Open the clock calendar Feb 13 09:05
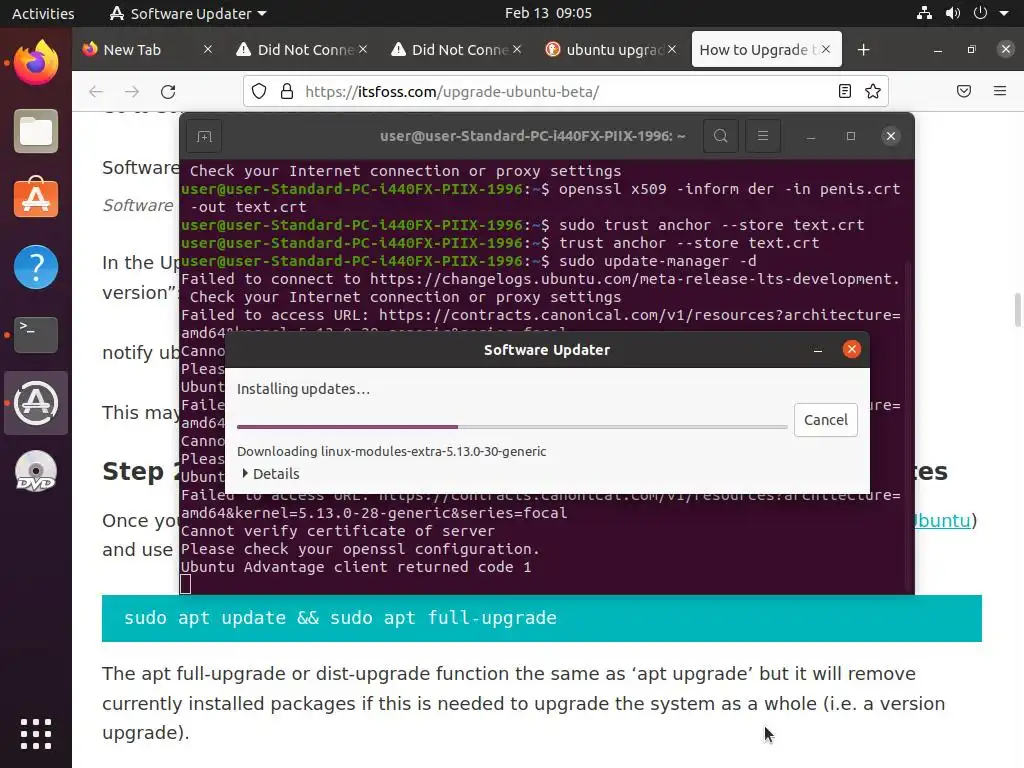Image resolution: width=1024 pixels, height=768 pixels. [x=548, y=13]
